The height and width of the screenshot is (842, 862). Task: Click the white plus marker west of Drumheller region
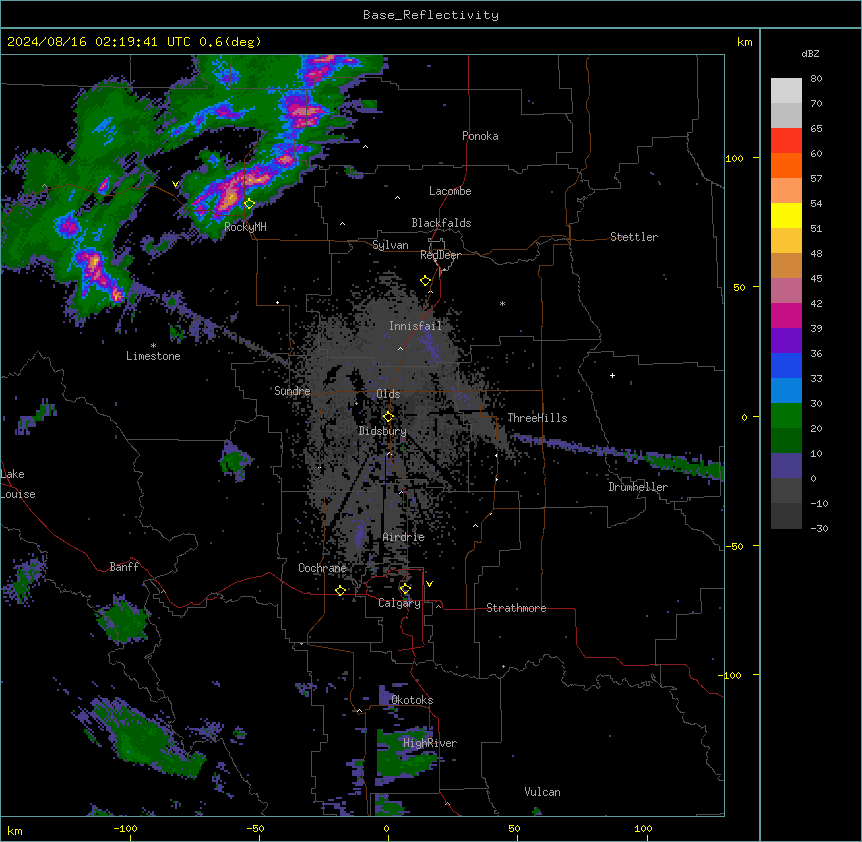612,375
